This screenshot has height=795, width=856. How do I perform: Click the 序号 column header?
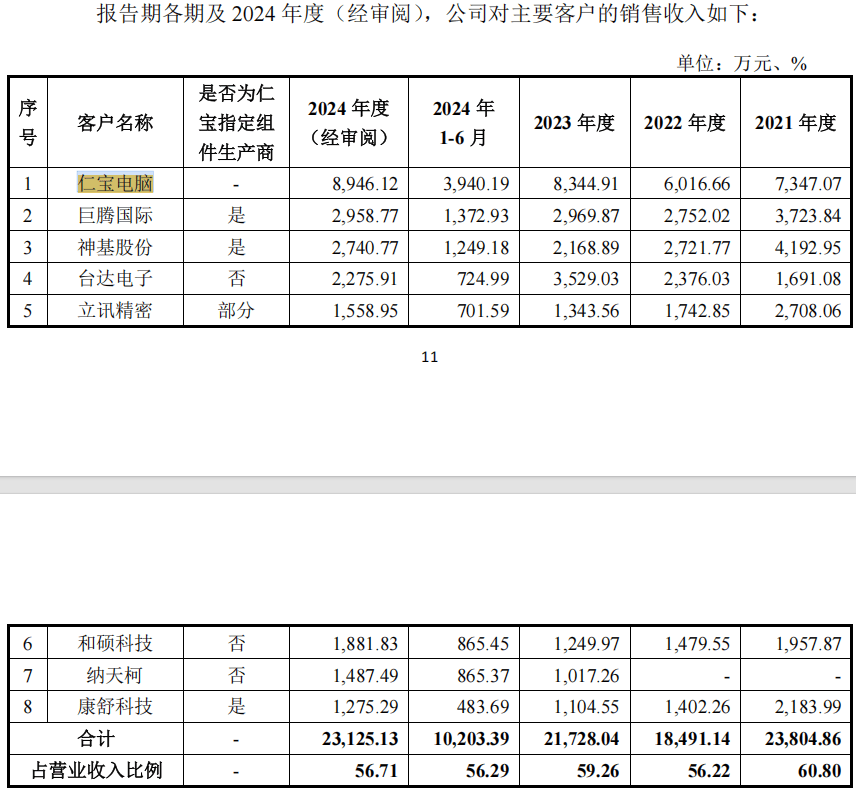click(28, 123)
